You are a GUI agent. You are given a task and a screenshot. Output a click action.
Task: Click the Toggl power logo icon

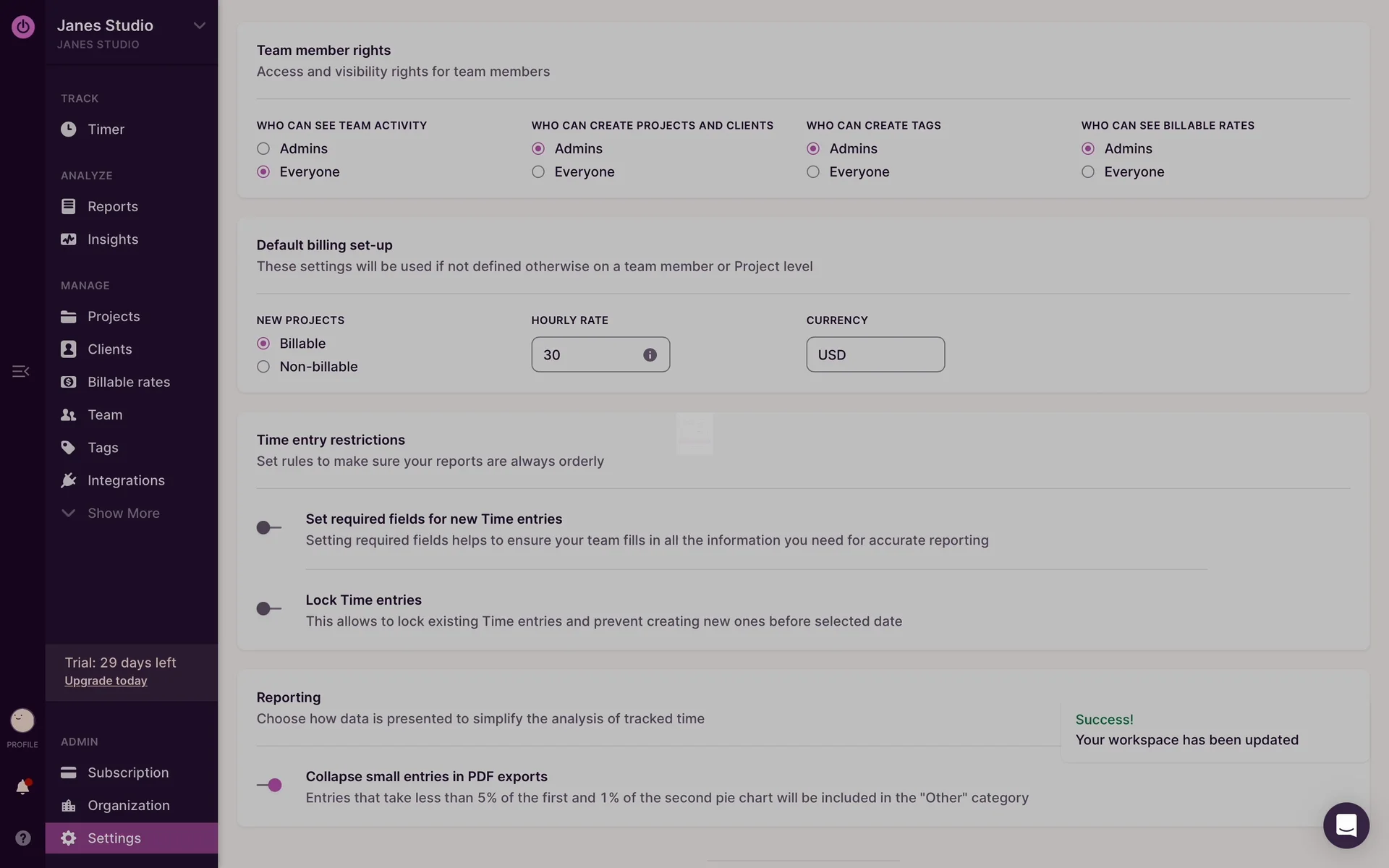(x=22, y=27)
